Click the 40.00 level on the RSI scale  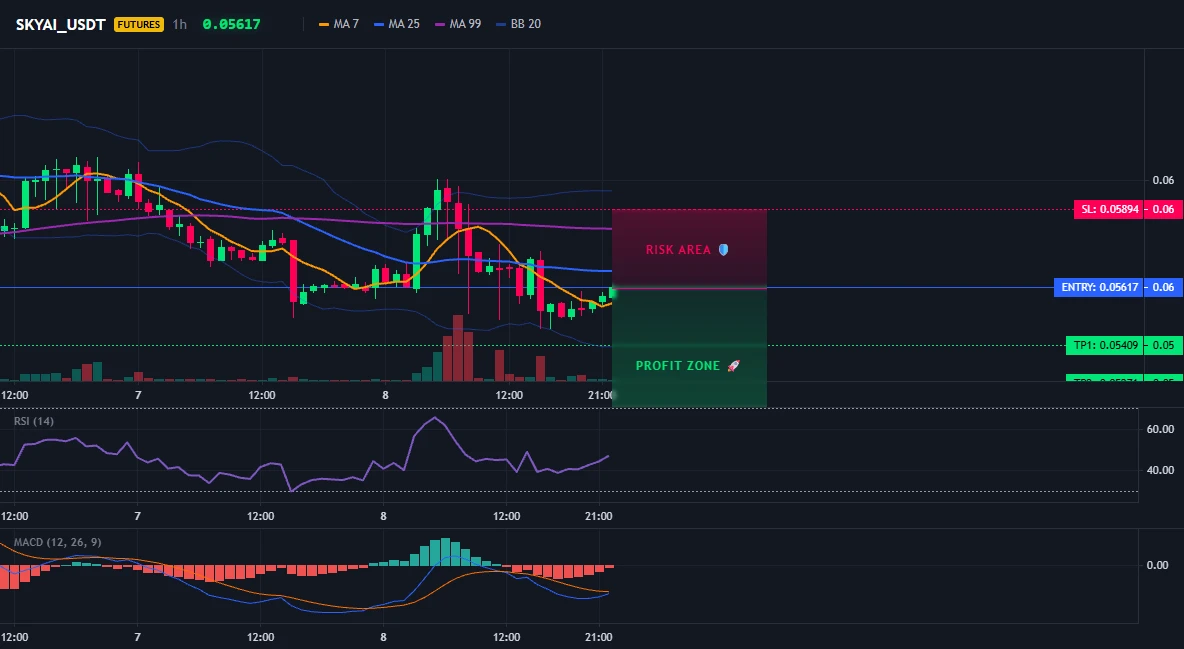tap(1161, 470)
